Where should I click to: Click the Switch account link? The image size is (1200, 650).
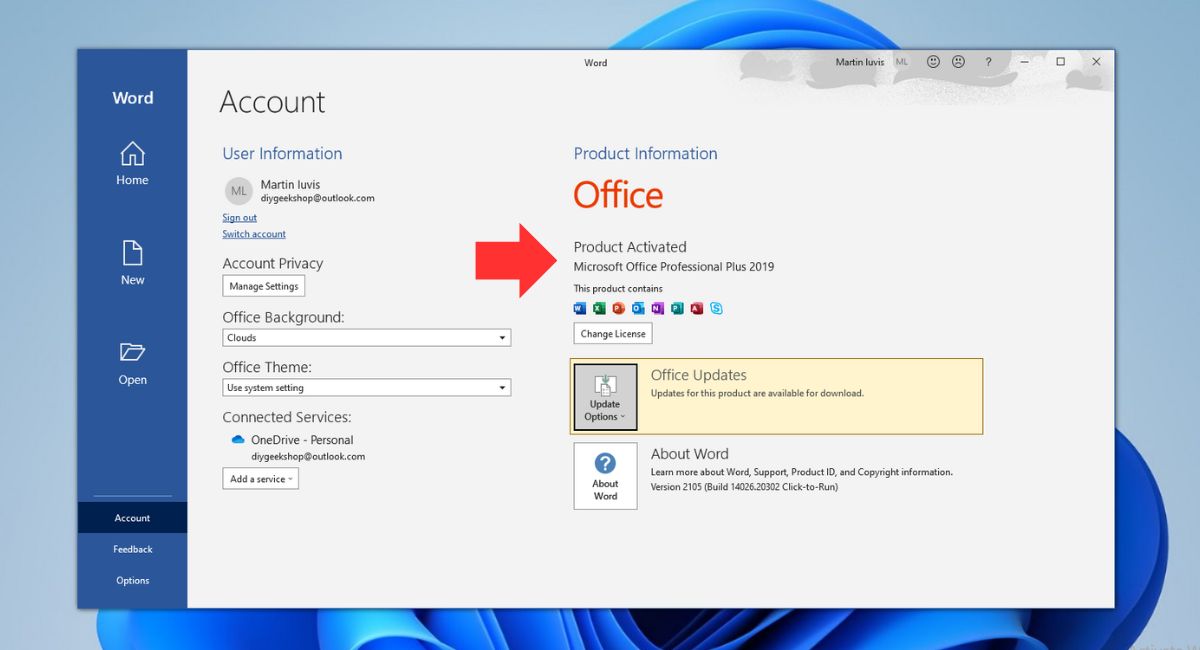[x=254, y=234]
